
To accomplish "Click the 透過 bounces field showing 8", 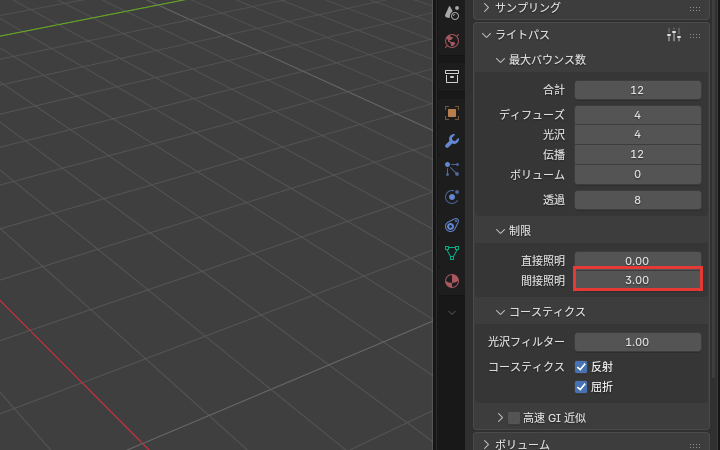I will tap(638, 200).
